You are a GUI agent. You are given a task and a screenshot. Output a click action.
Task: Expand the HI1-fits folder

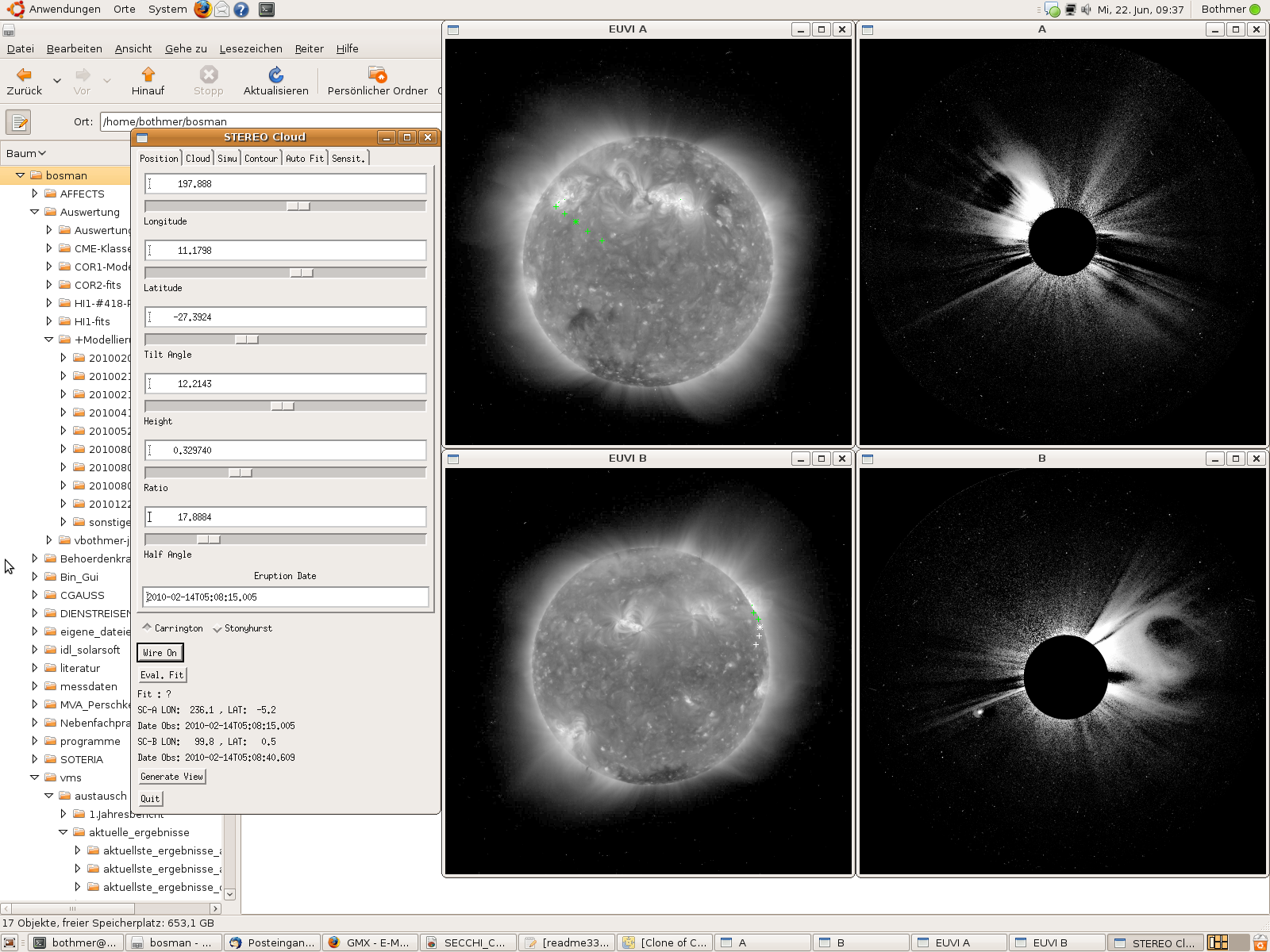point(48,321)
